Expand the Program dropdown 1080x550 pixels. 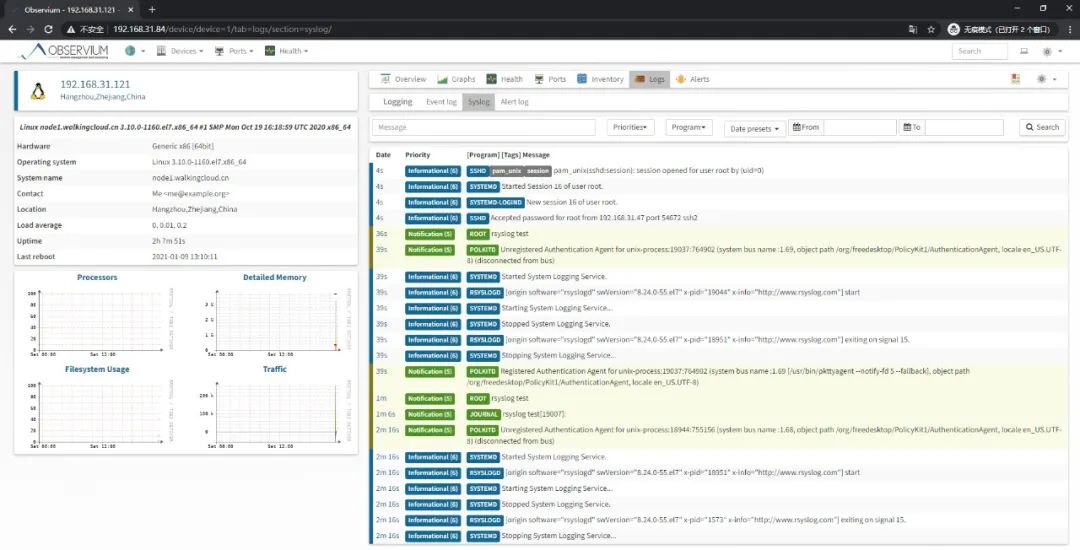pos(689,127)
